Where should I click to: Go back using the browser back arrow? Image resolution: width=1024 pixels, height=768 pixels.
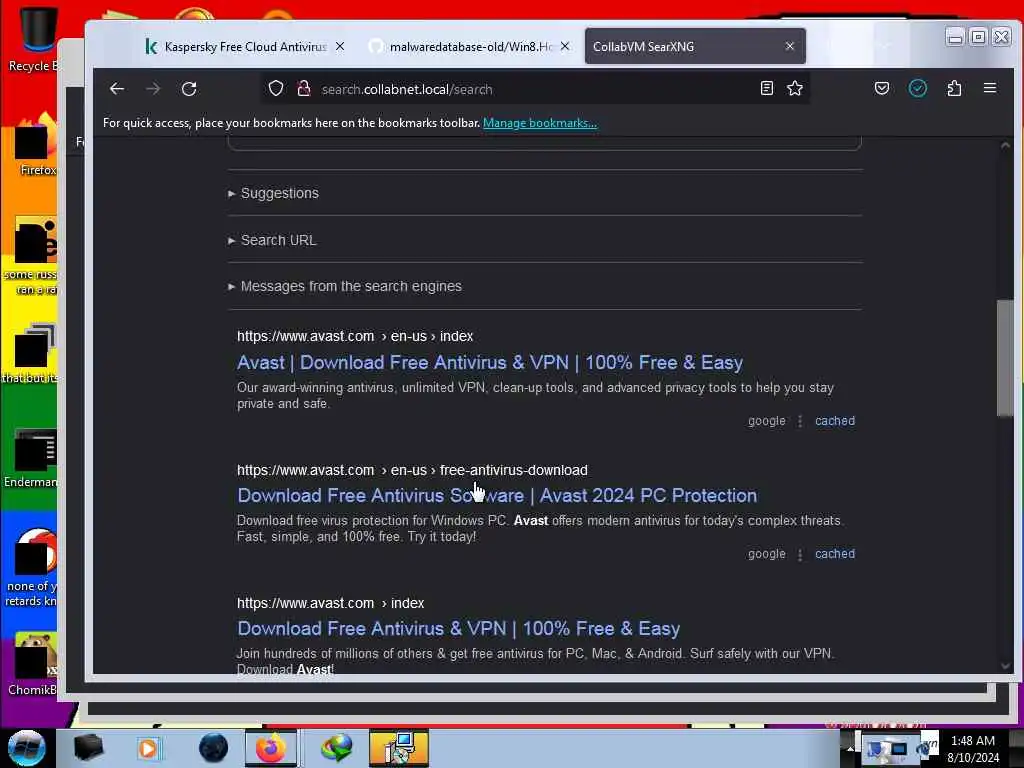pyautogui.click(x=117, y=89)
